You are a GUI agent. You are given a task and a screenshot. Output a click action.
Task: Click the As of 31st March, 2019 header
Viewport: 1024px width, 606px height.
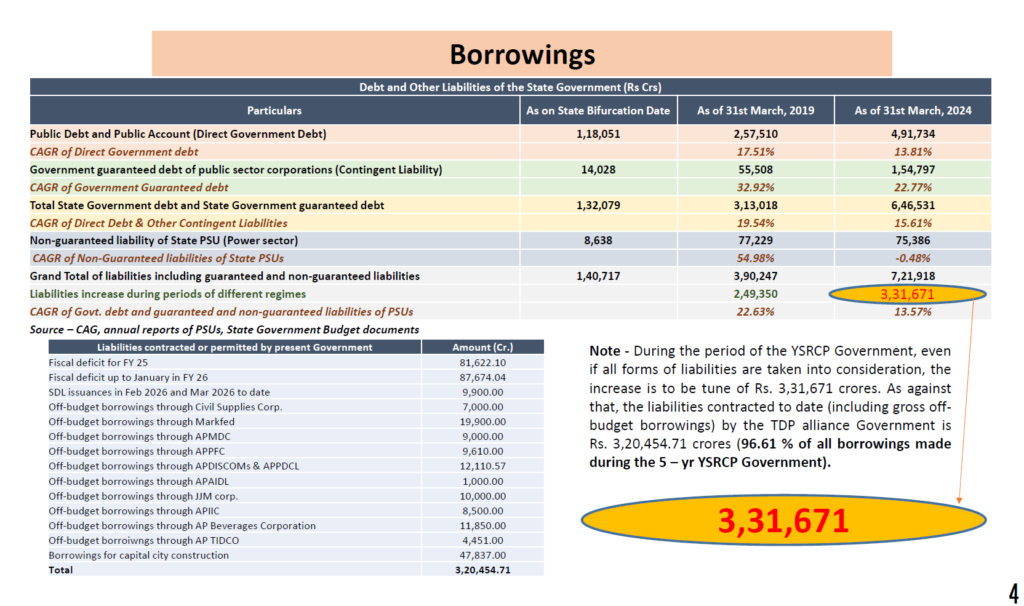tap(755, 110)
